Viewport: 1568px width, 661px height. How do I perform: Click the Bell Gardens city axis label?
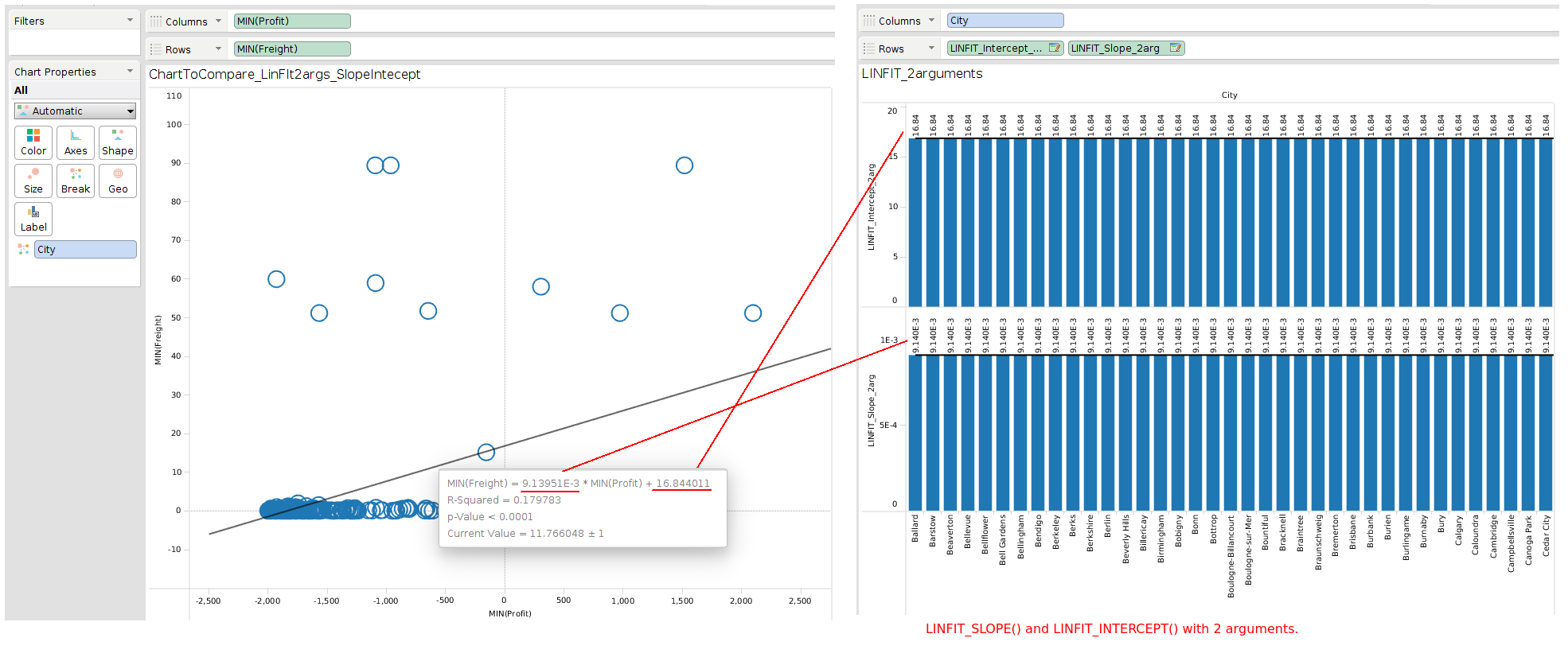(1003, 540)
